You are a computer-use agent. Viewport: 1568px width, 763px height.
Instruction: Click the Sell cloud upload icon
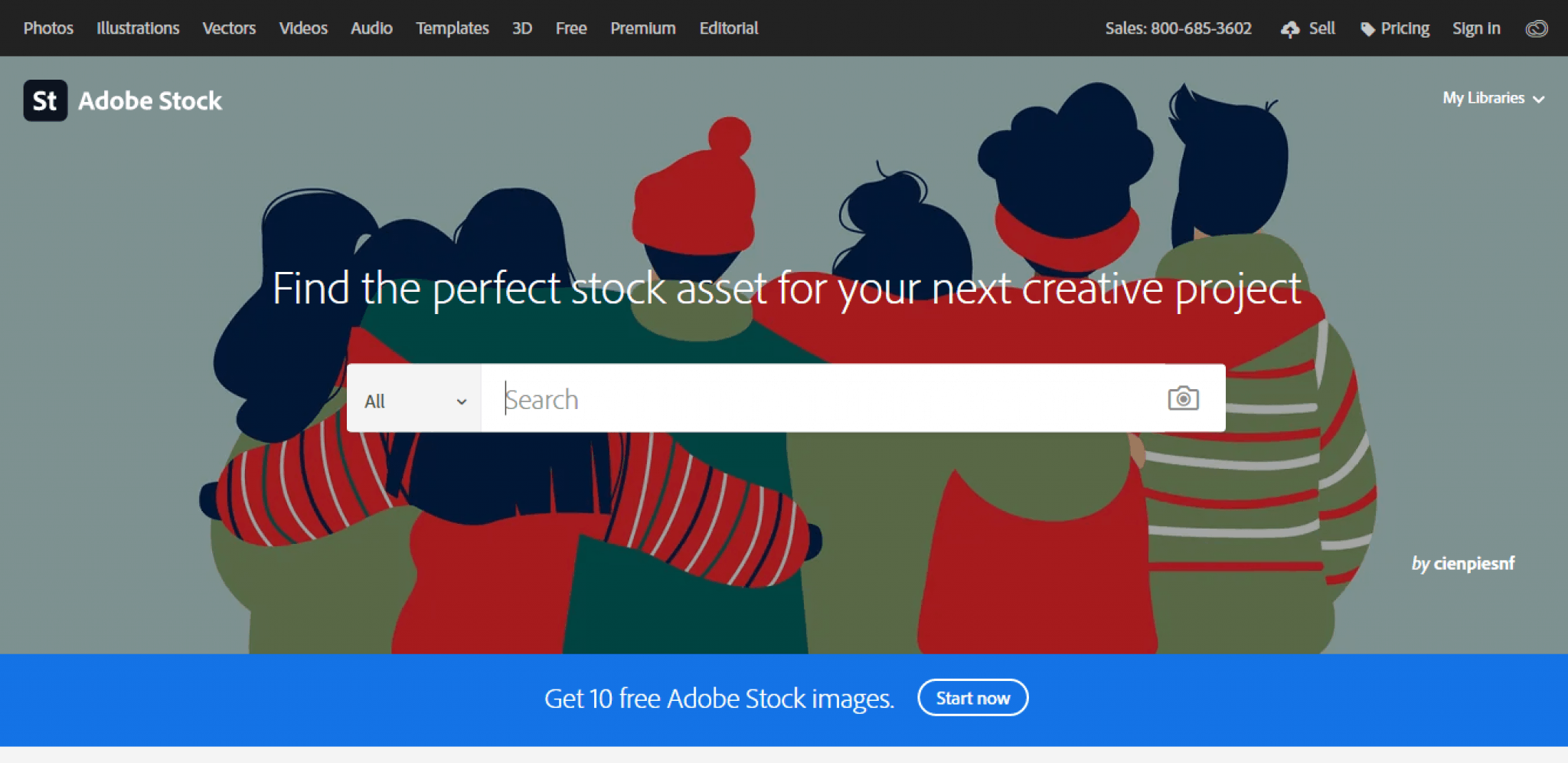[x=1290, y=29]
